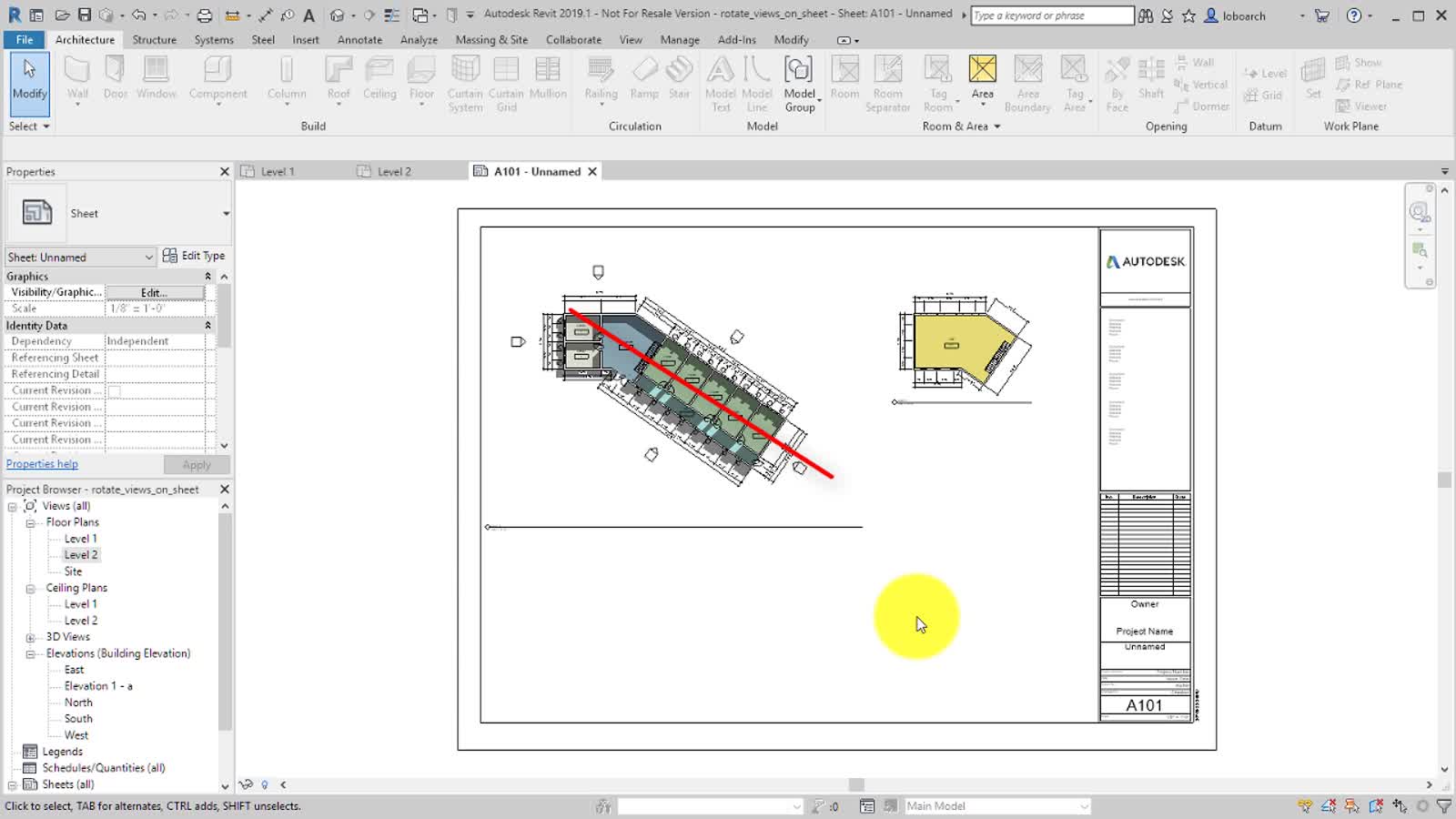Select Elevation 1 - a in browser

click(x=98, y=686)
